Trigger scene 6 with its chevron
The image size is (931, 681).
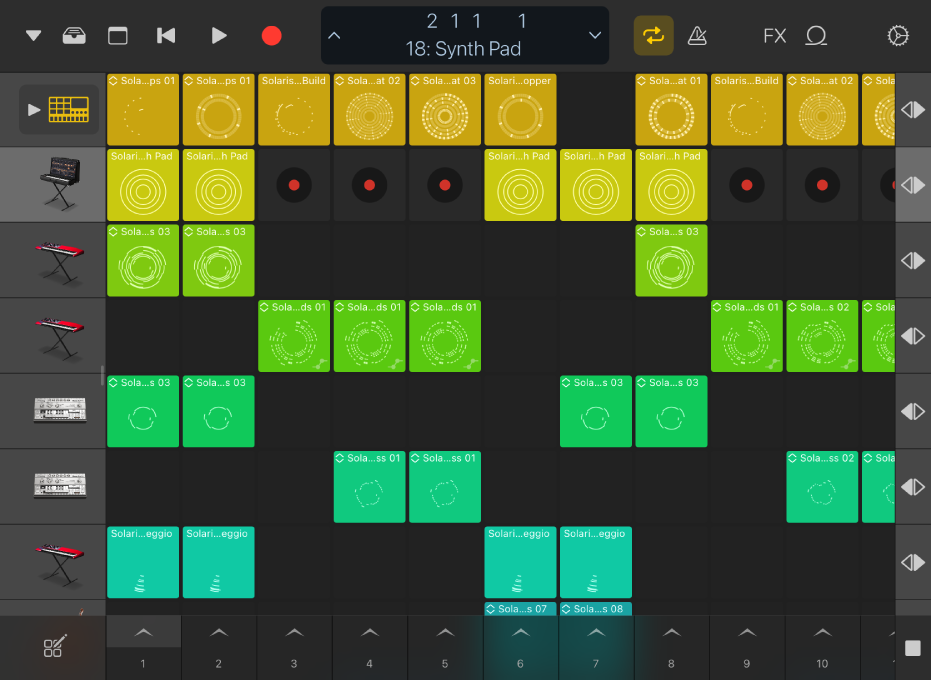[520, 631]
